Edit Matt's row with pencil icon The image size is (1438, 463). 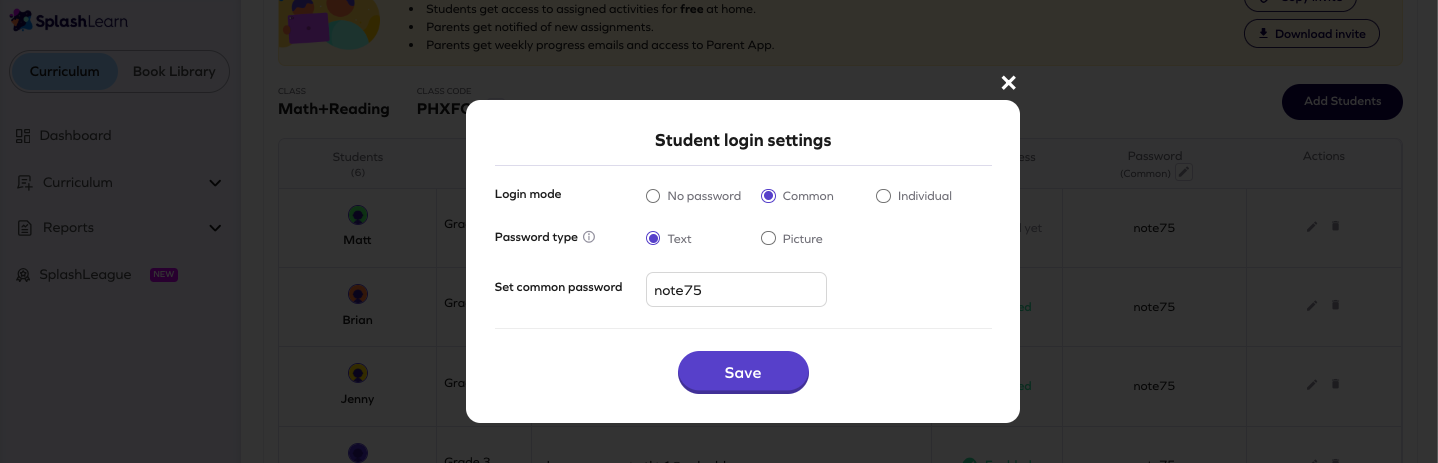1312,227
